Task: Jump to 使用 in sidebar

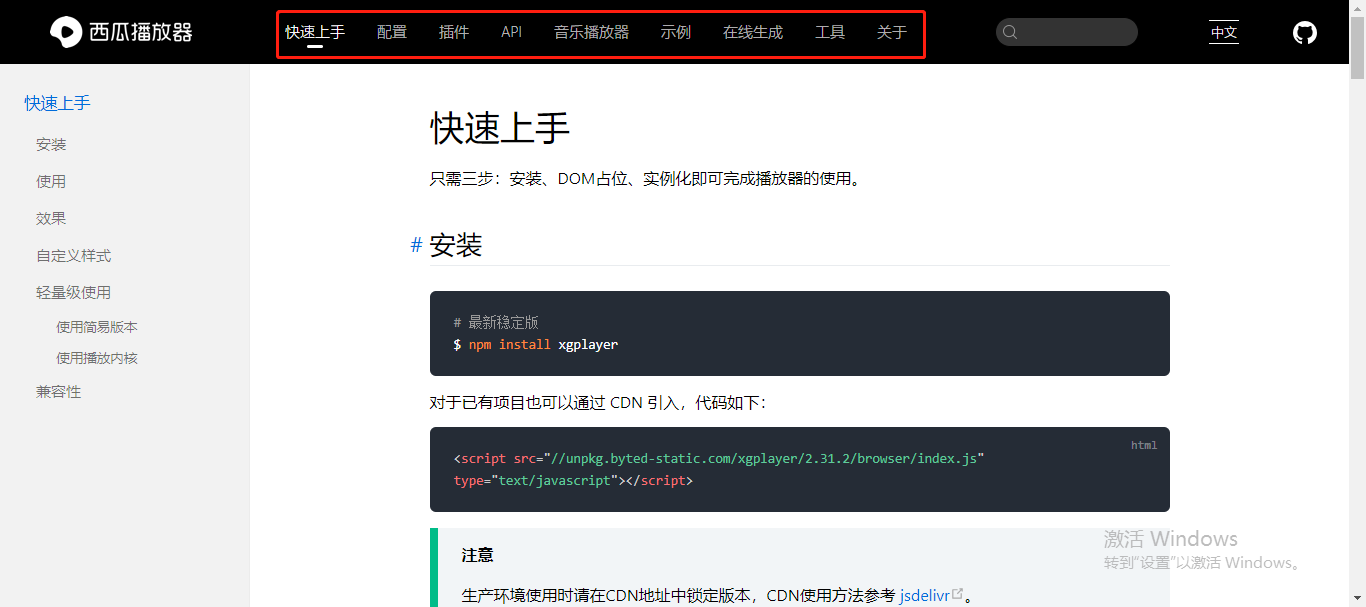Action: pyautogui.click(x=51, y=182)
